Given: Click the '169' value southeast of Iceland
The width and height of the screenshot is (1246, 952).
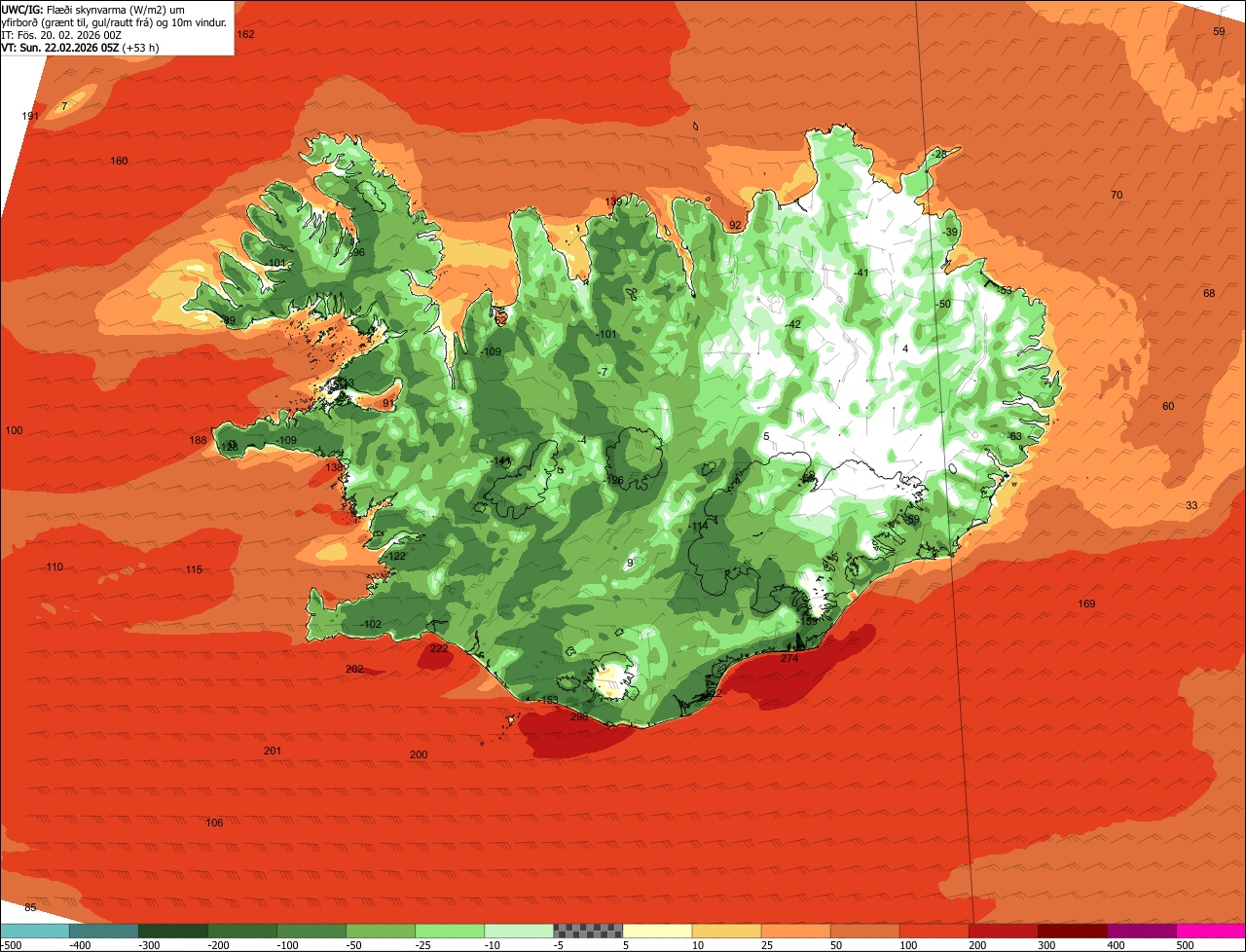Looking at the screenshot, I should tap(1086, 604).
